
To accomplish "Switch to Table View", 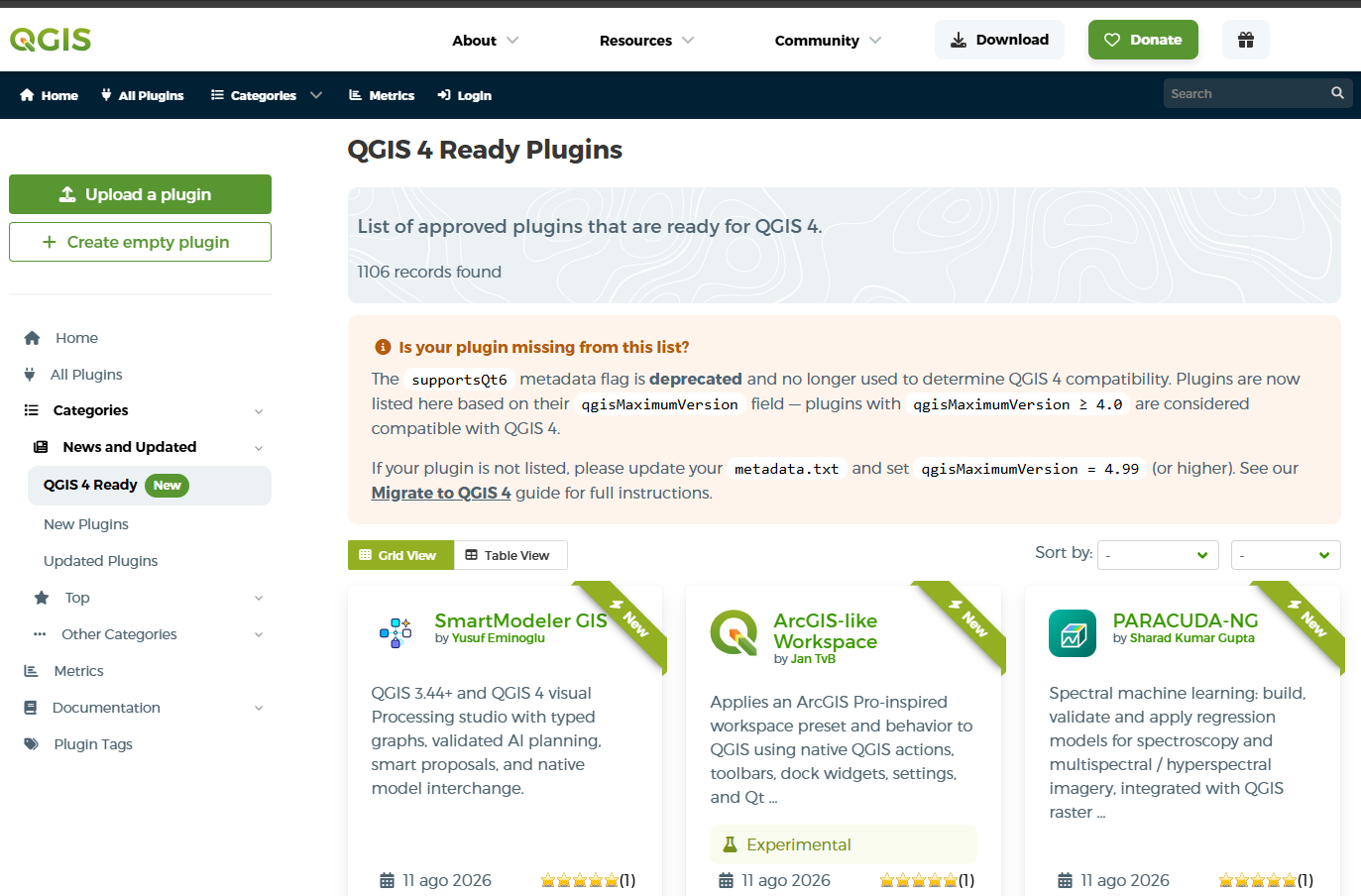I will (x=510, y=555).
